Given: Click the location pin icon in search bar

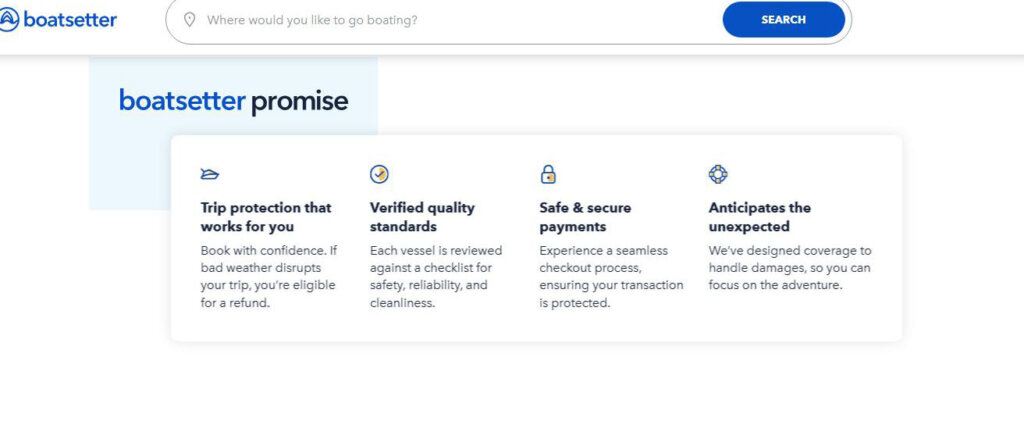Looking at the screenshot, I should tap(189, 19).
